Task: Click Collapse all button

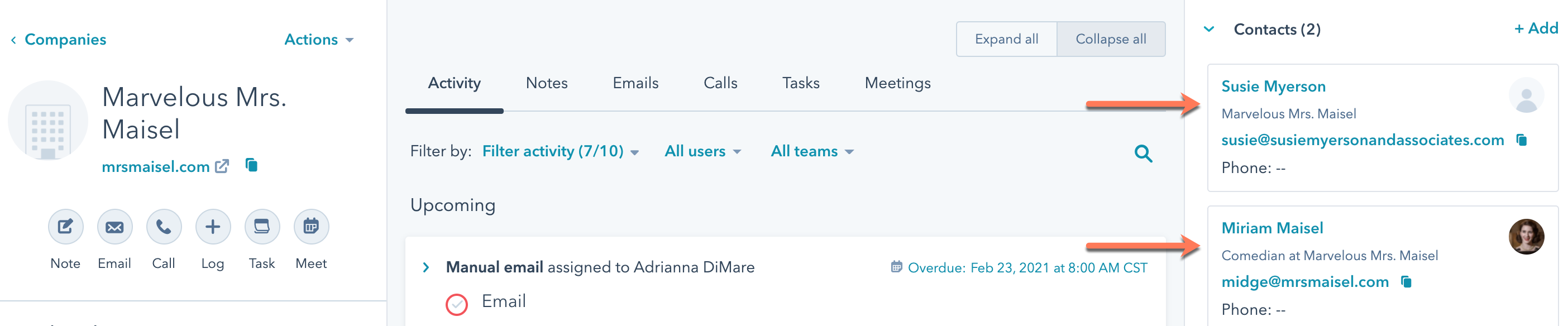Action: pyautogui.click(x=1111, y=39)
